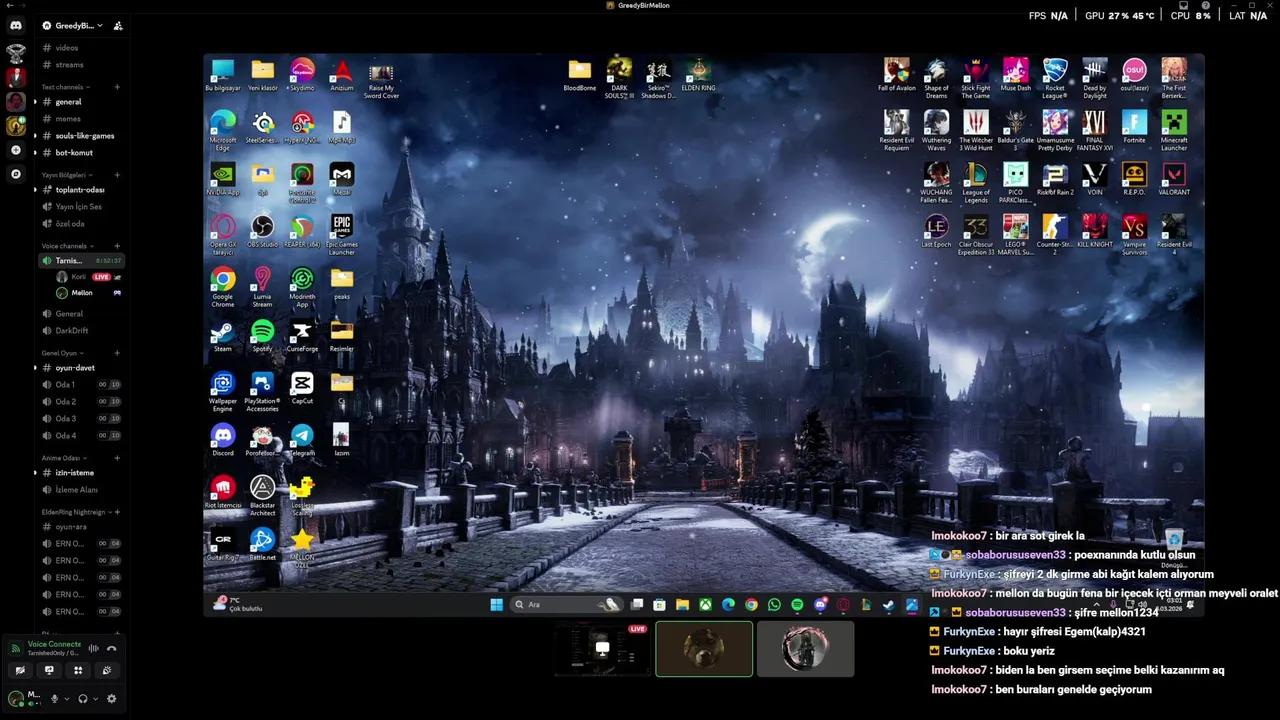Screen dimensions: 1280x720
Task: Select Mellon user in voice channel
Action: [x=88, y=293]
